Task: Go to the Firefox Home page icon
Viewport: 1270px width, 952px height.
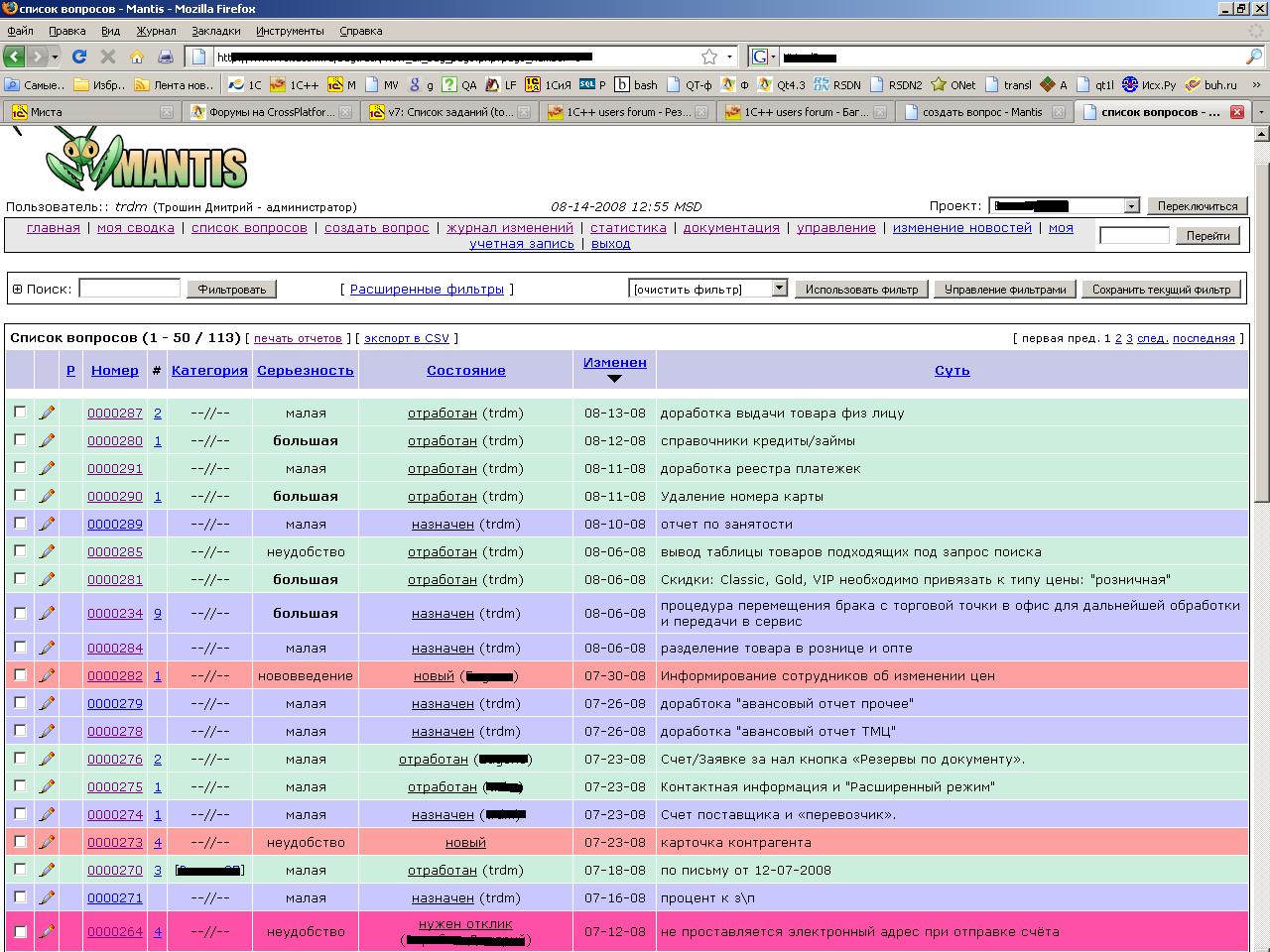Action: click(137, 57)
